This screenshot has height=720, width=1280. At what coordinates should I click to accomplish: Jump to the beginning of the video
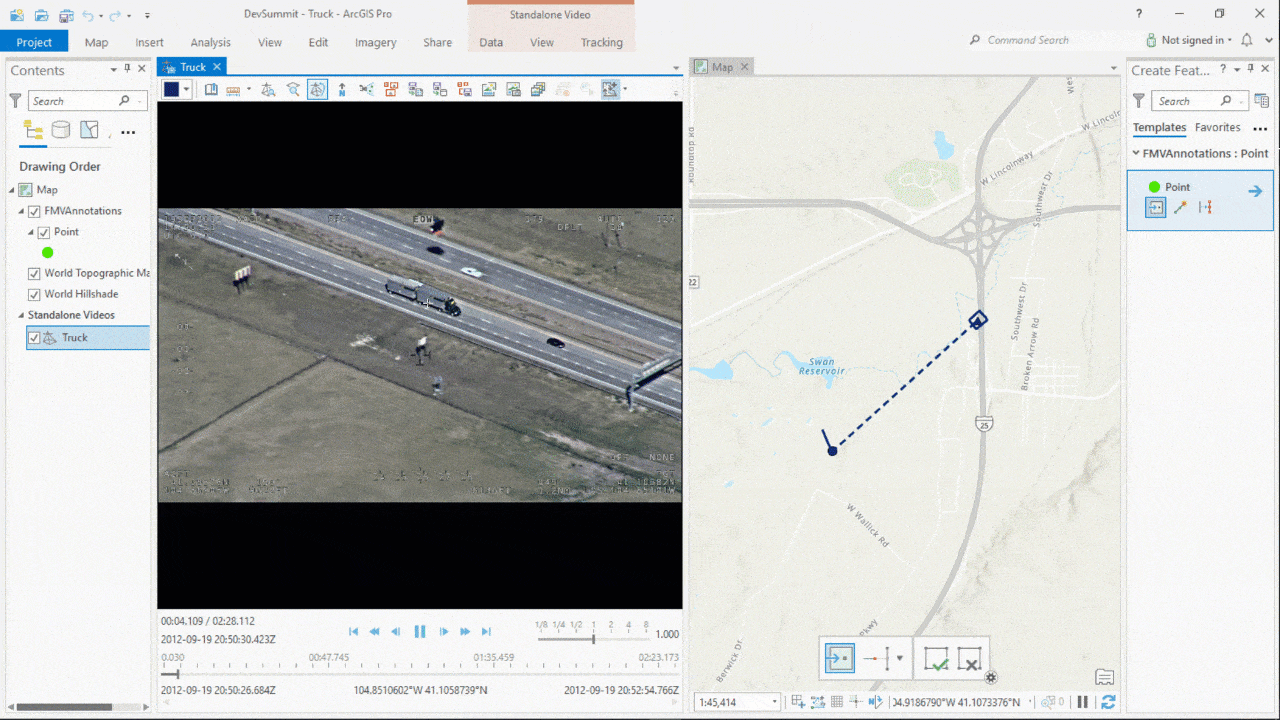[x=353, y=632]
